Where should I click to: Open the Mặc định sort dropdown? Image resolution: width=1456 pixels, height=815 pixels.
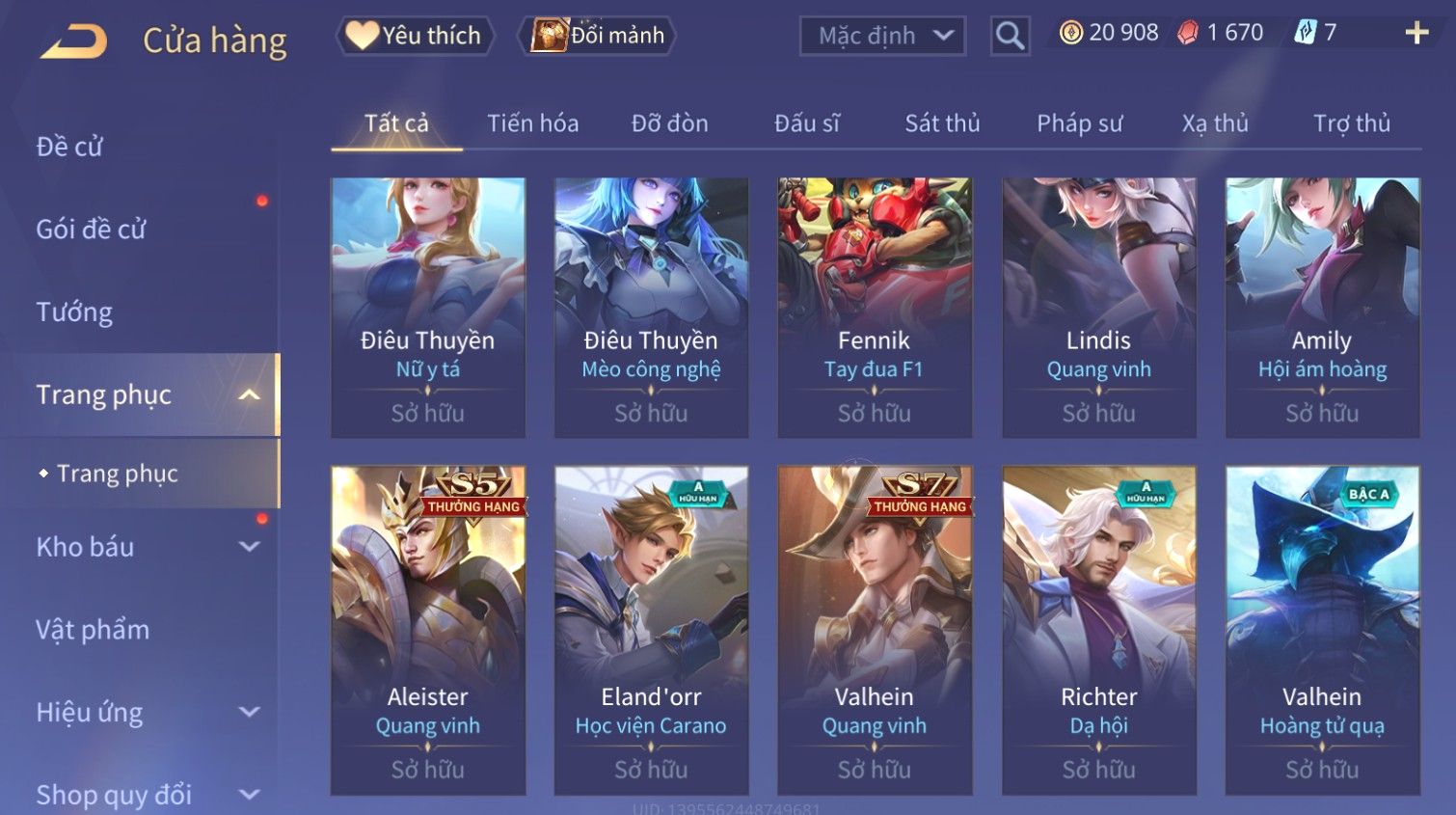882,36
